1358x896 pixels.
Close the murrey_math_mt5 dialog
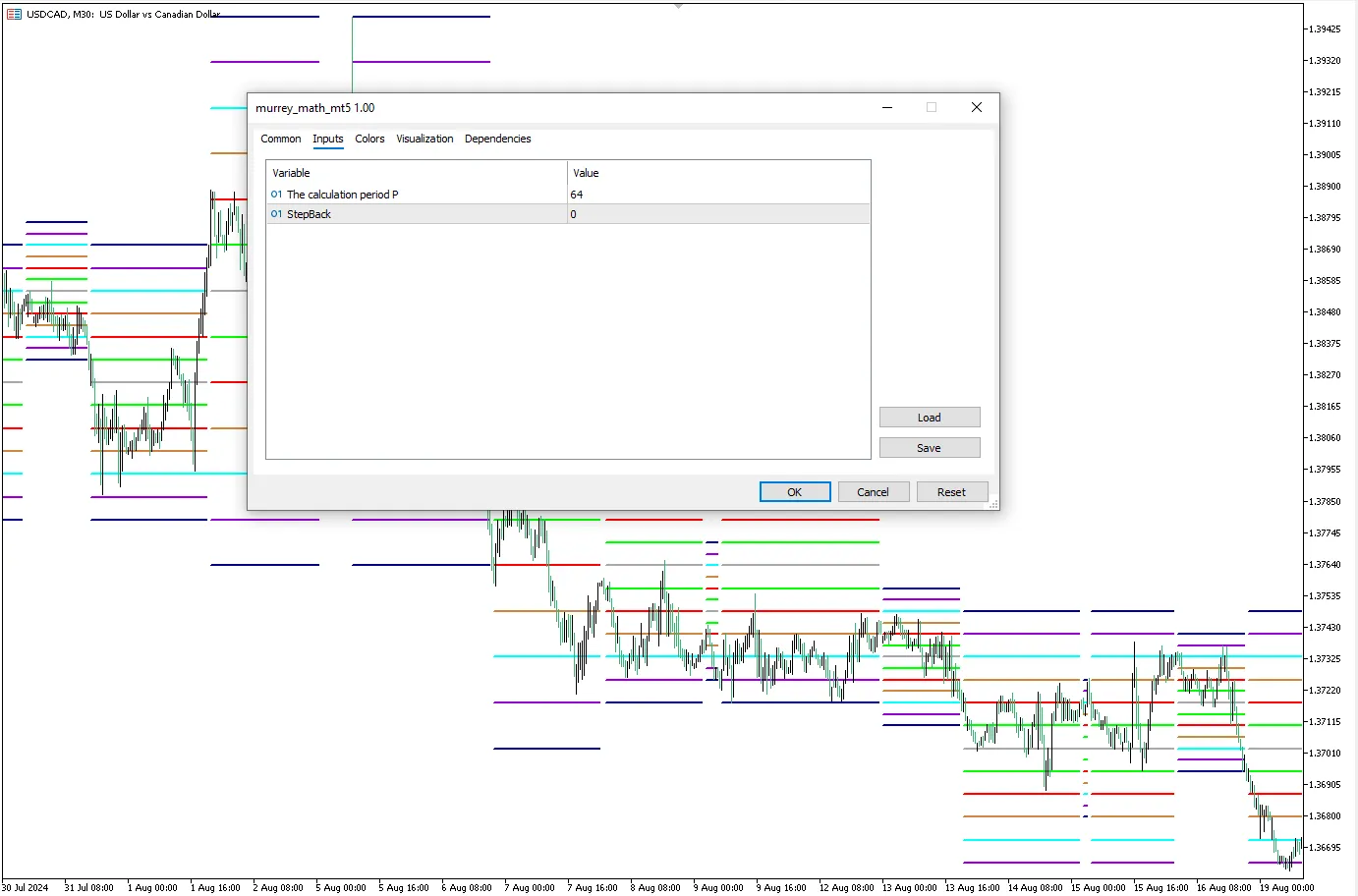976,108
